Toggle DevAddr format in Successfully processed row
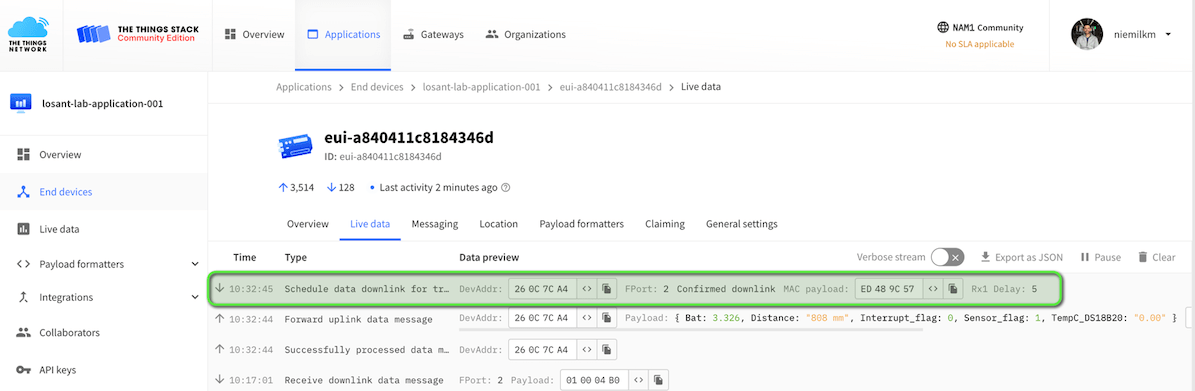Image resolution: width=1195 pixels, height=391 pixels. (x=587, y=350)
